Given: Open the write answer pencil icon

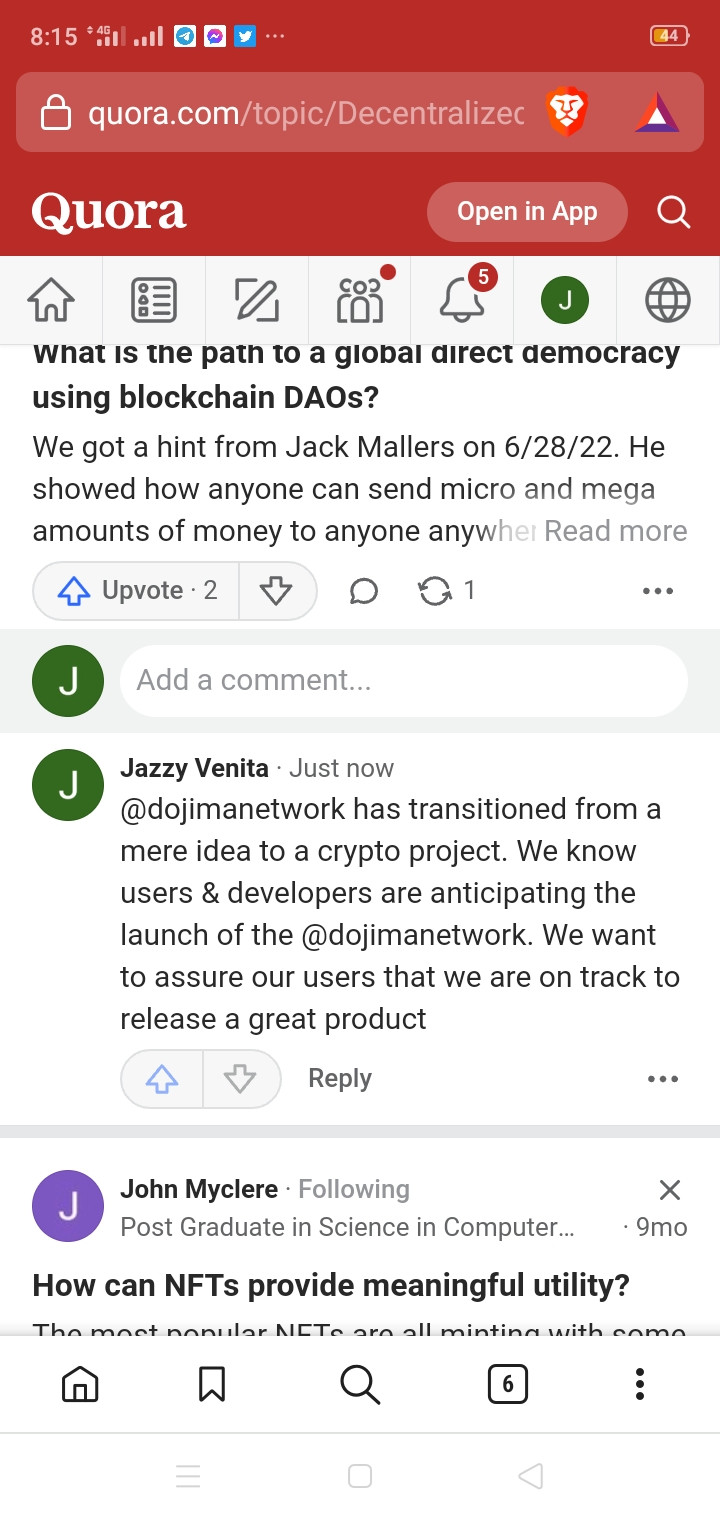Looking at the screenshot, I should [x=257, y=300].
